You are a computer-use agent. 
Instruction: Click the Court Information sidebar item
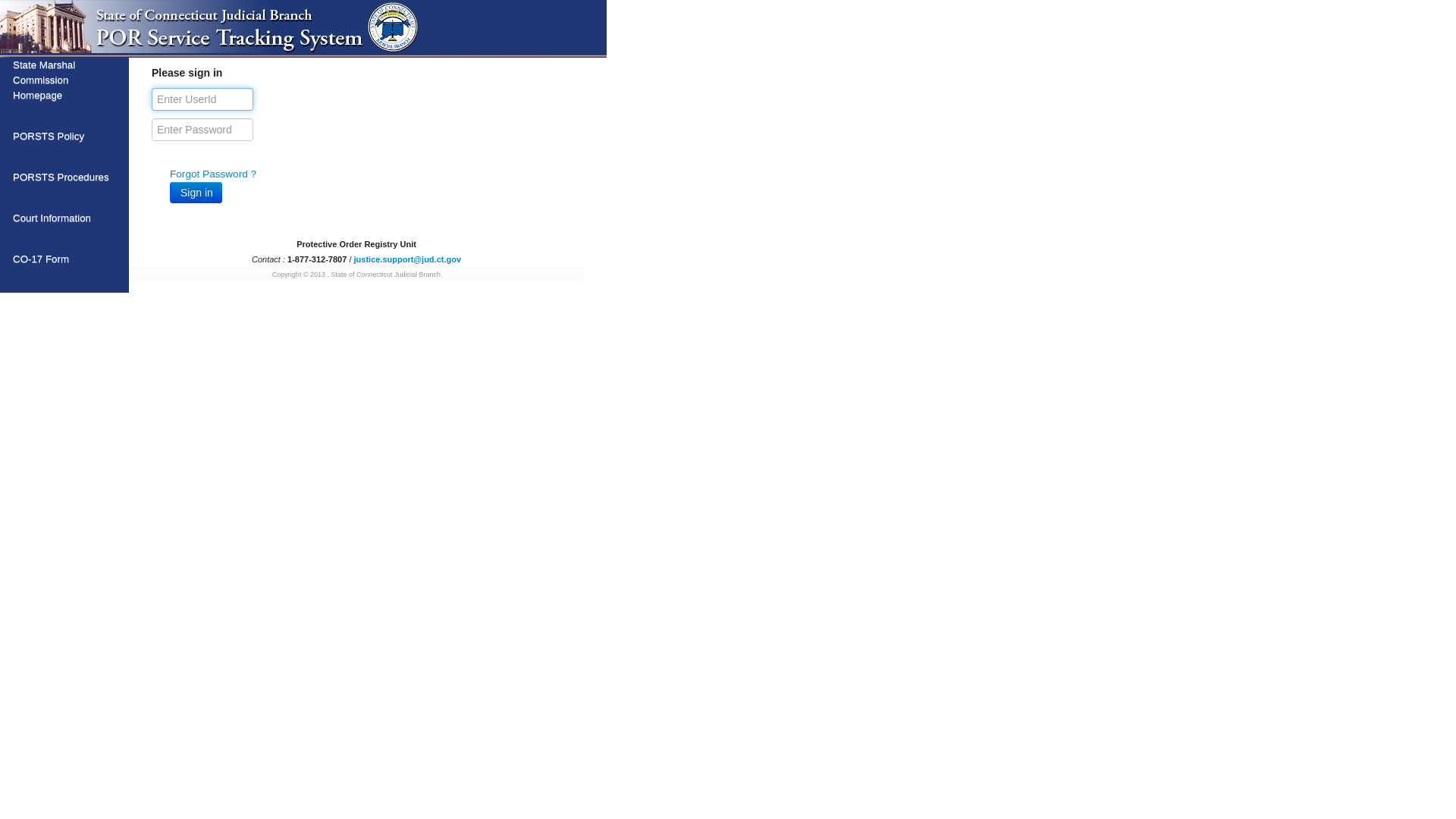click(51, 218)
